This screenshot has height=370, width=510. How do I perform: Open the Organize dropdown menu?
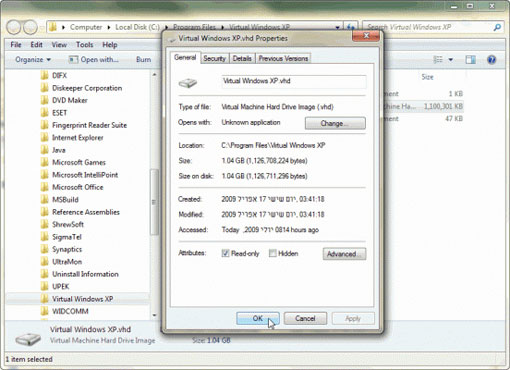click(x=33, y=60)
